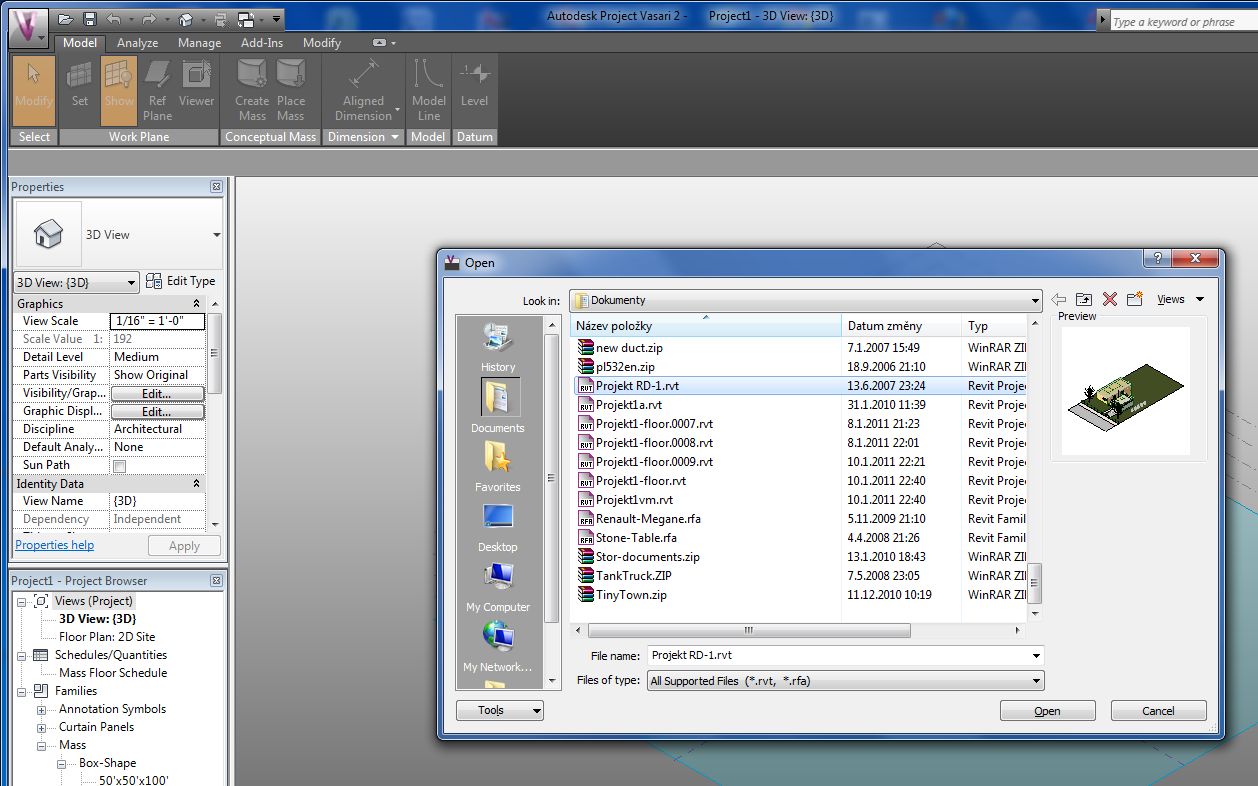Screen dimensions: 1258x786
Task: Click the Edit Type icon in Properties
Action: point(153,281)
